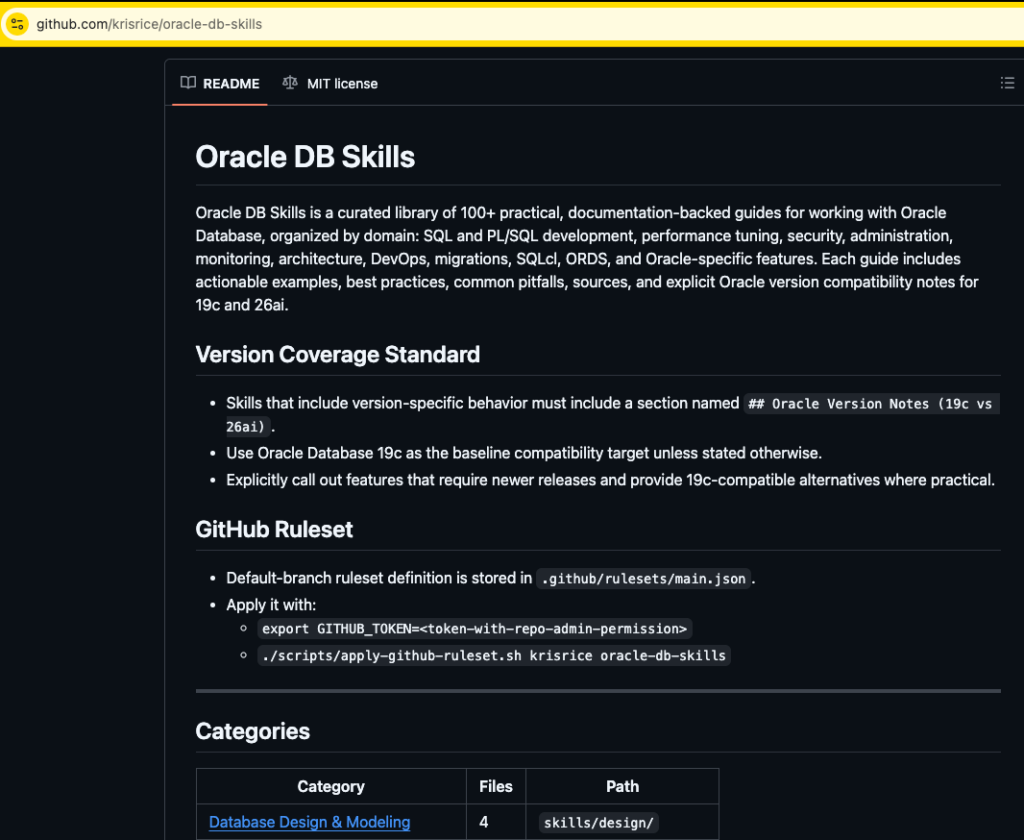Image resolution: width=1024 pixels, height=840 pixels.
Task: Click the Categories heading
Action: tap(252, 731)
